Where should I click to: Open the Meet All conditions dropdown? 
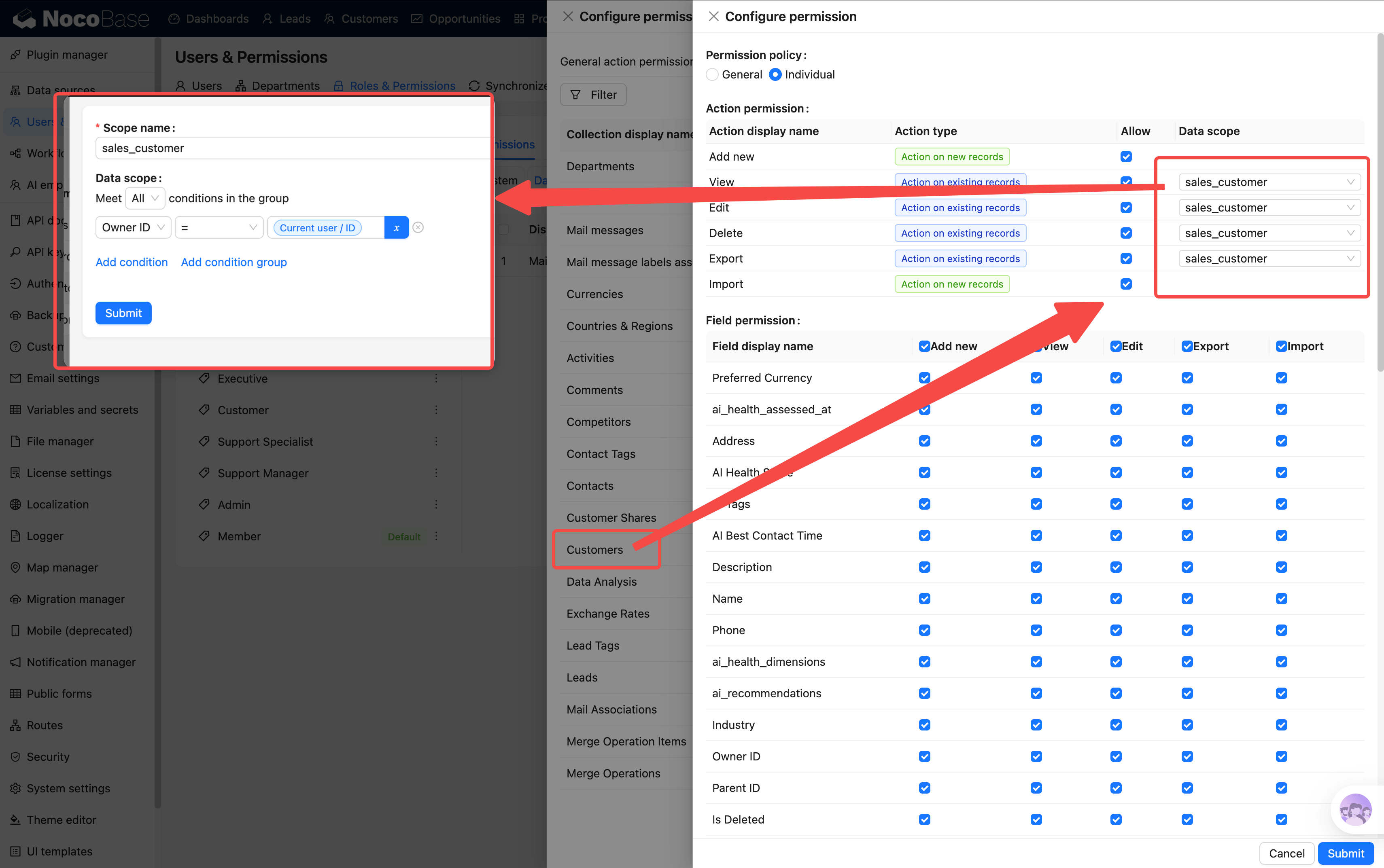[145, 198]
